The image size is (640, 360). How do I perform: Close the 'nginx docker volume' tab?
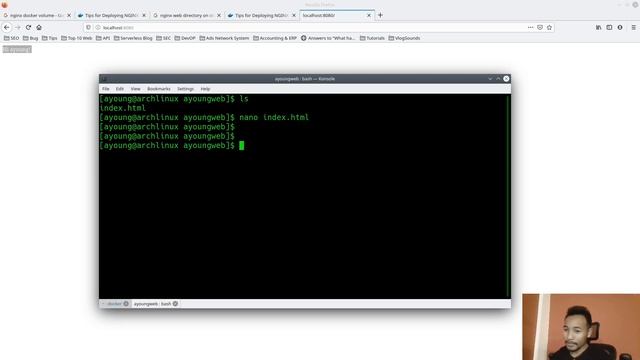(x=69, y=15)
